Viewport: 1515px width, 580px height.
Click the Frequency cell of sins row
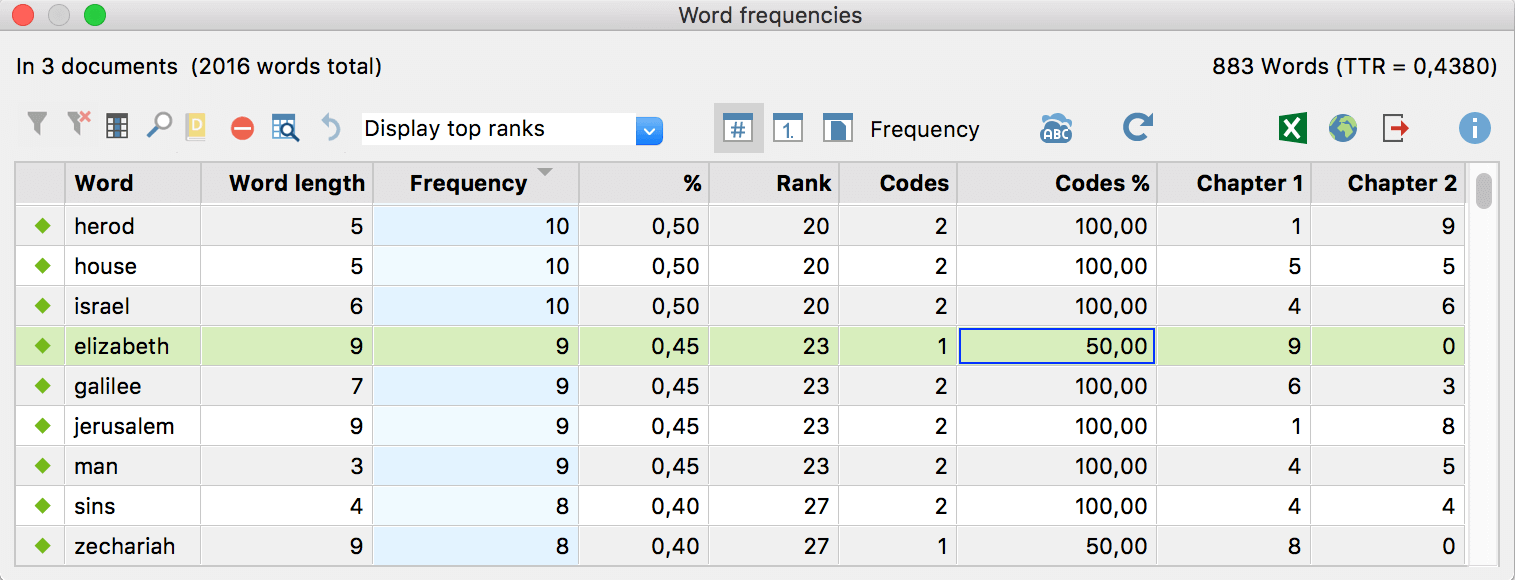pos(476,506)
